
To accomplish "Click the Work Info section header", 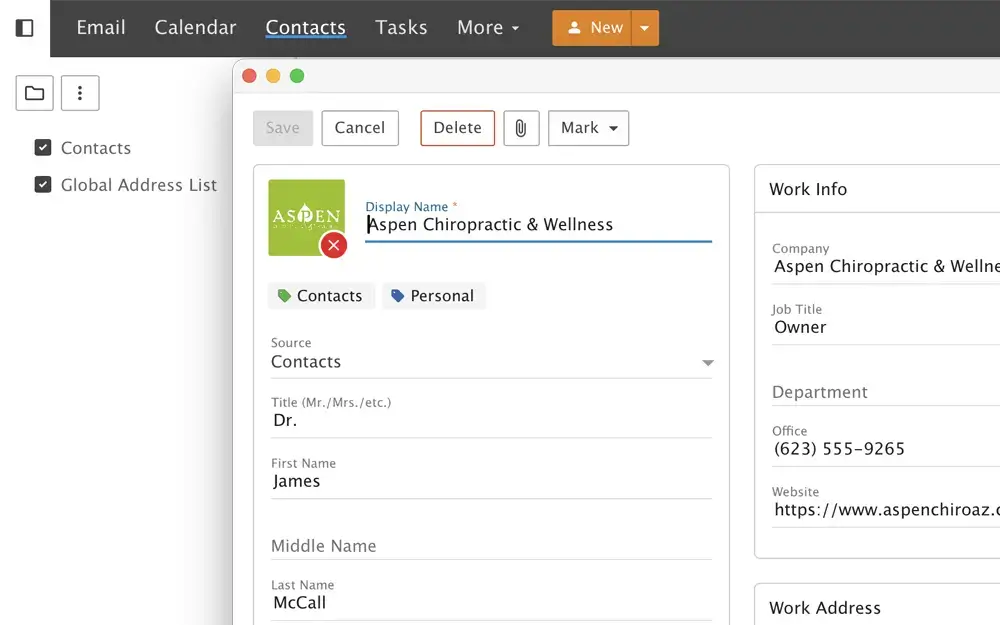I will point(808,189).
